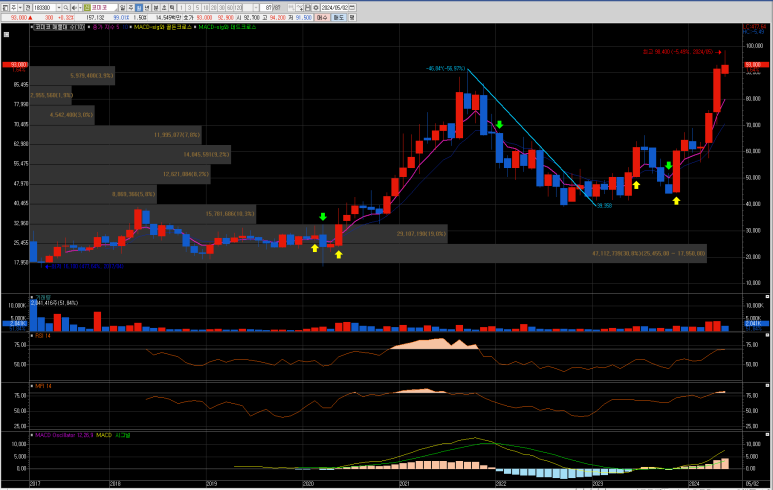Click the volume bar 47,112,739(30.8%)

point(368,253)
